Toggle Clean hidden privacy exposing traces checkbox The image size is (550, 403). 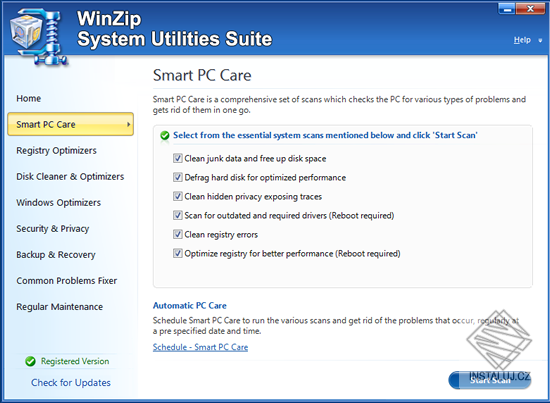[x=178, y=196]
